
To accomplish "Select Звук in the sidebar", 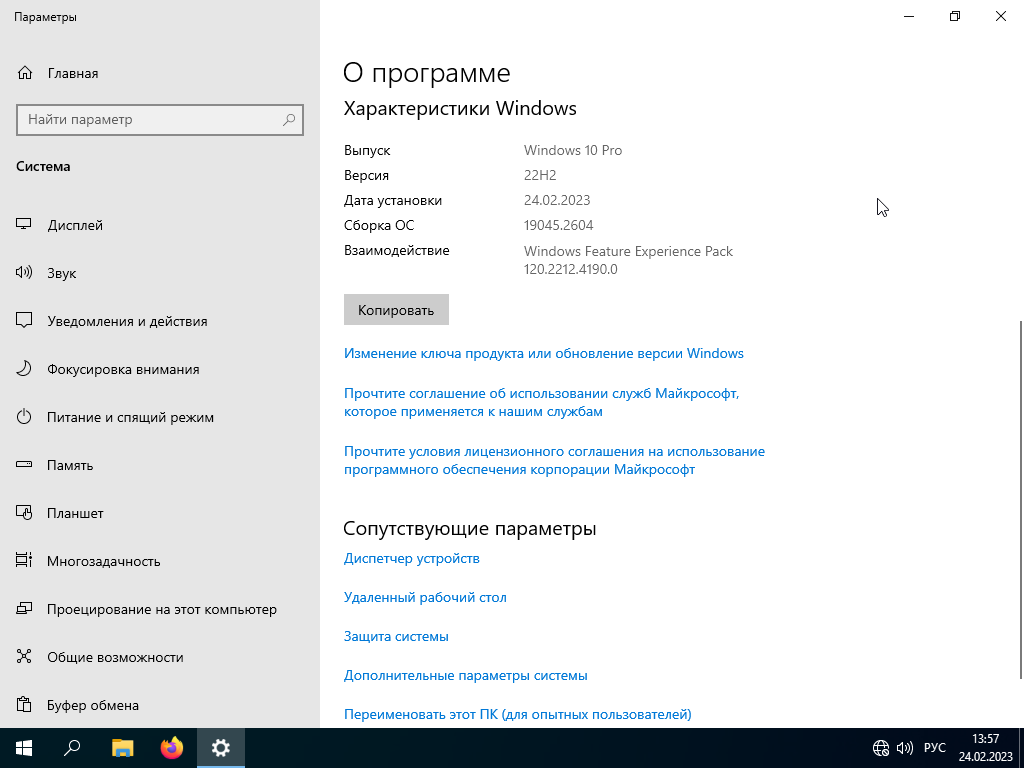I will click(61, 274).
